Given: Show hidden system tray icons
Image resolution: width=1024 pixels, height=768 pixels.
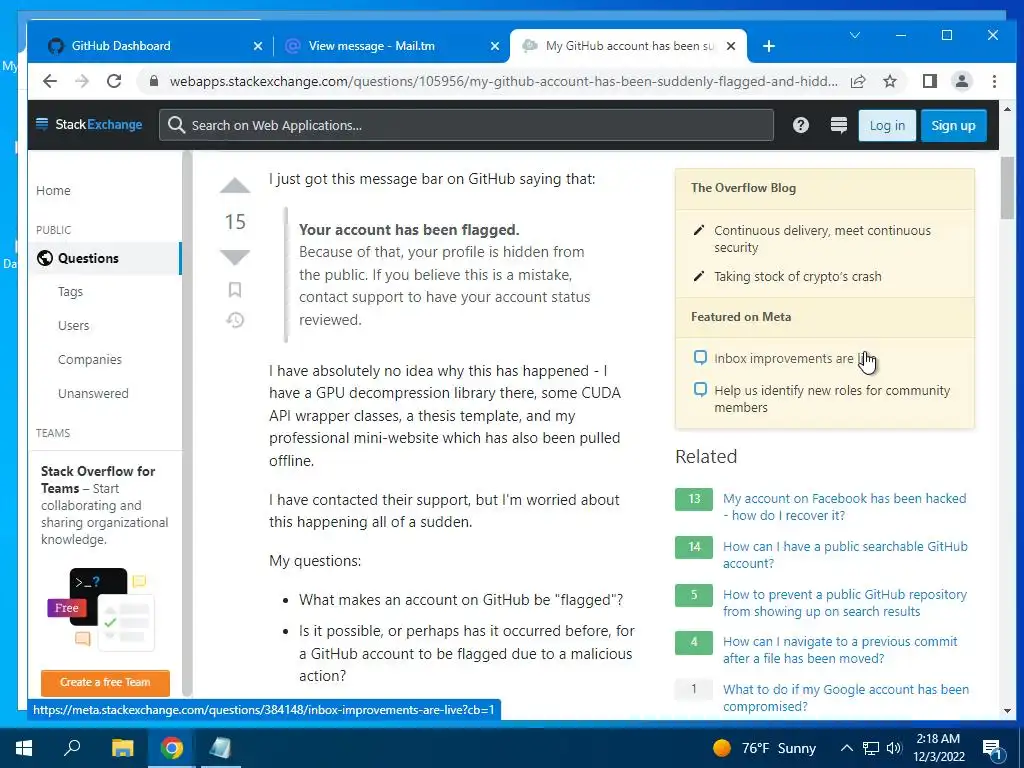Looking at the screenshot, I should coord(846,748).
